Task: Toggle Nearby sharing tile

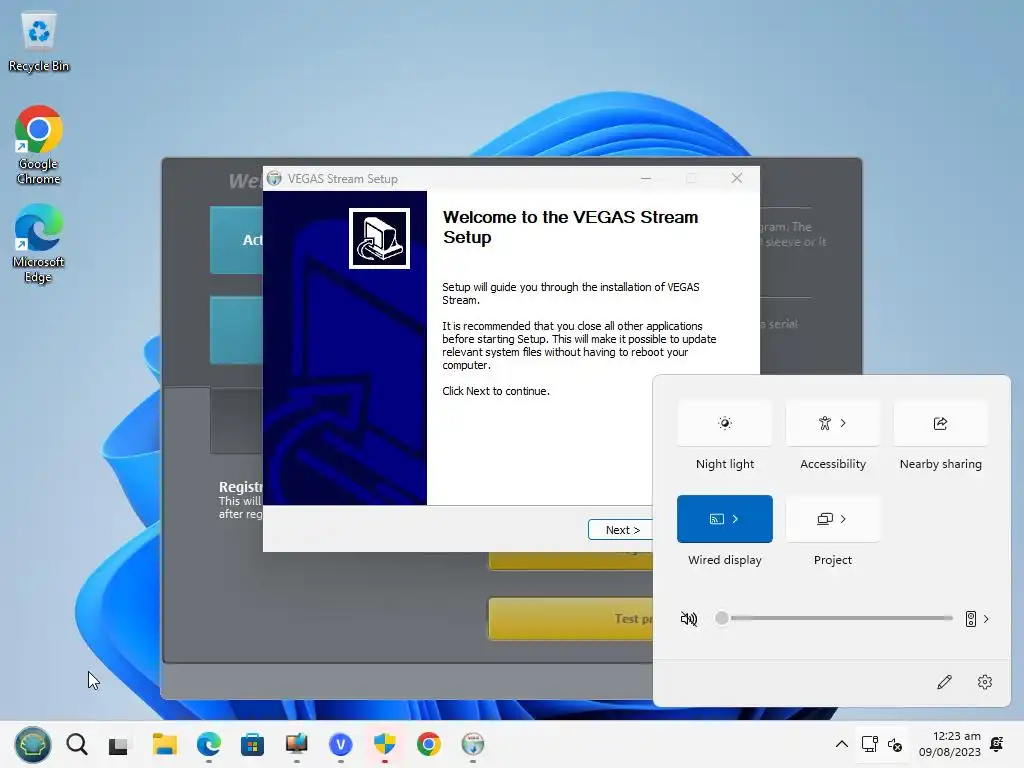Action: pyautogui.click(x=940, y=423)
